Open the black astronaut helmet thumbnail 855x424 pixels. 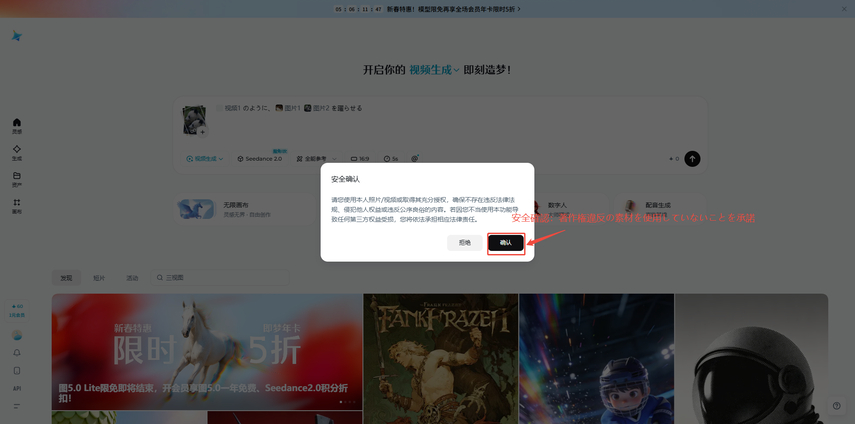click(751, 359)
